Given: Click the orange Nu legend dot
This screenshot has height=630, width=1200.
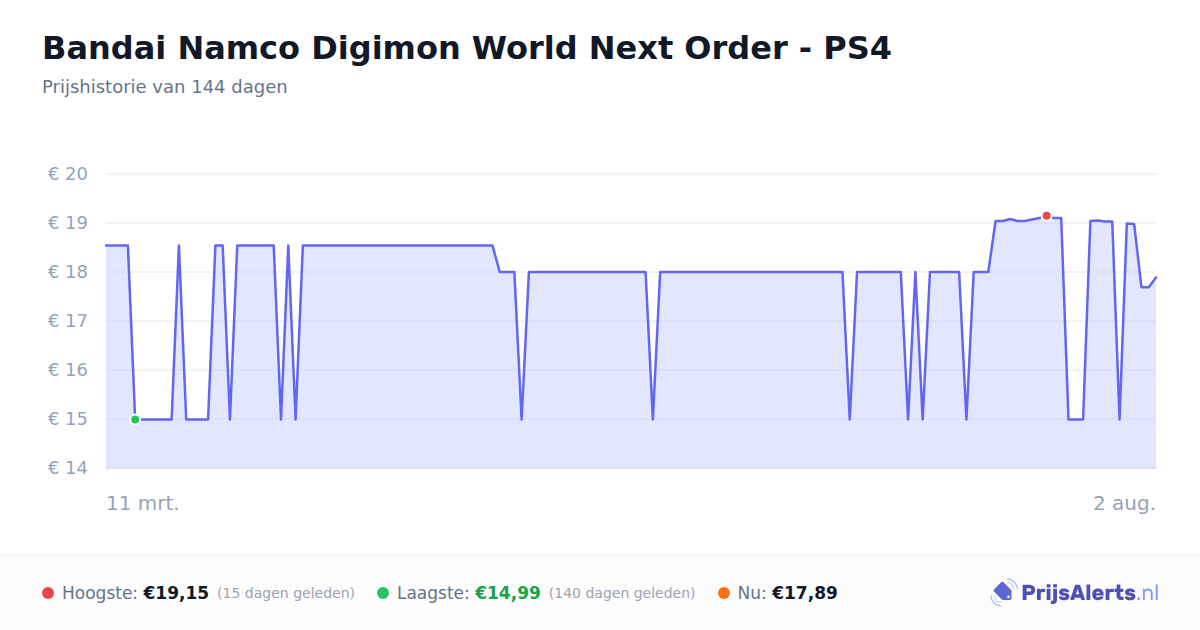Looking at the screenshot, I should (x=724, y=593).
